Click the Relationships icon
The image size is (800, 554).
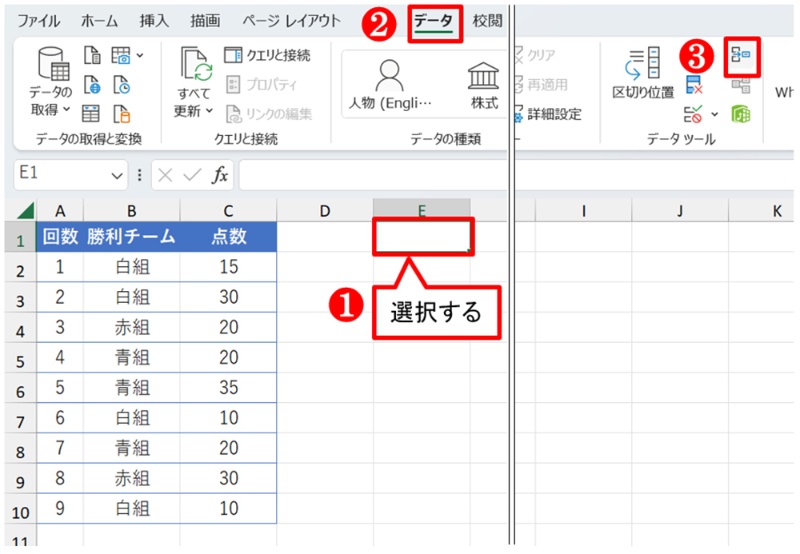tap(741, 85)
